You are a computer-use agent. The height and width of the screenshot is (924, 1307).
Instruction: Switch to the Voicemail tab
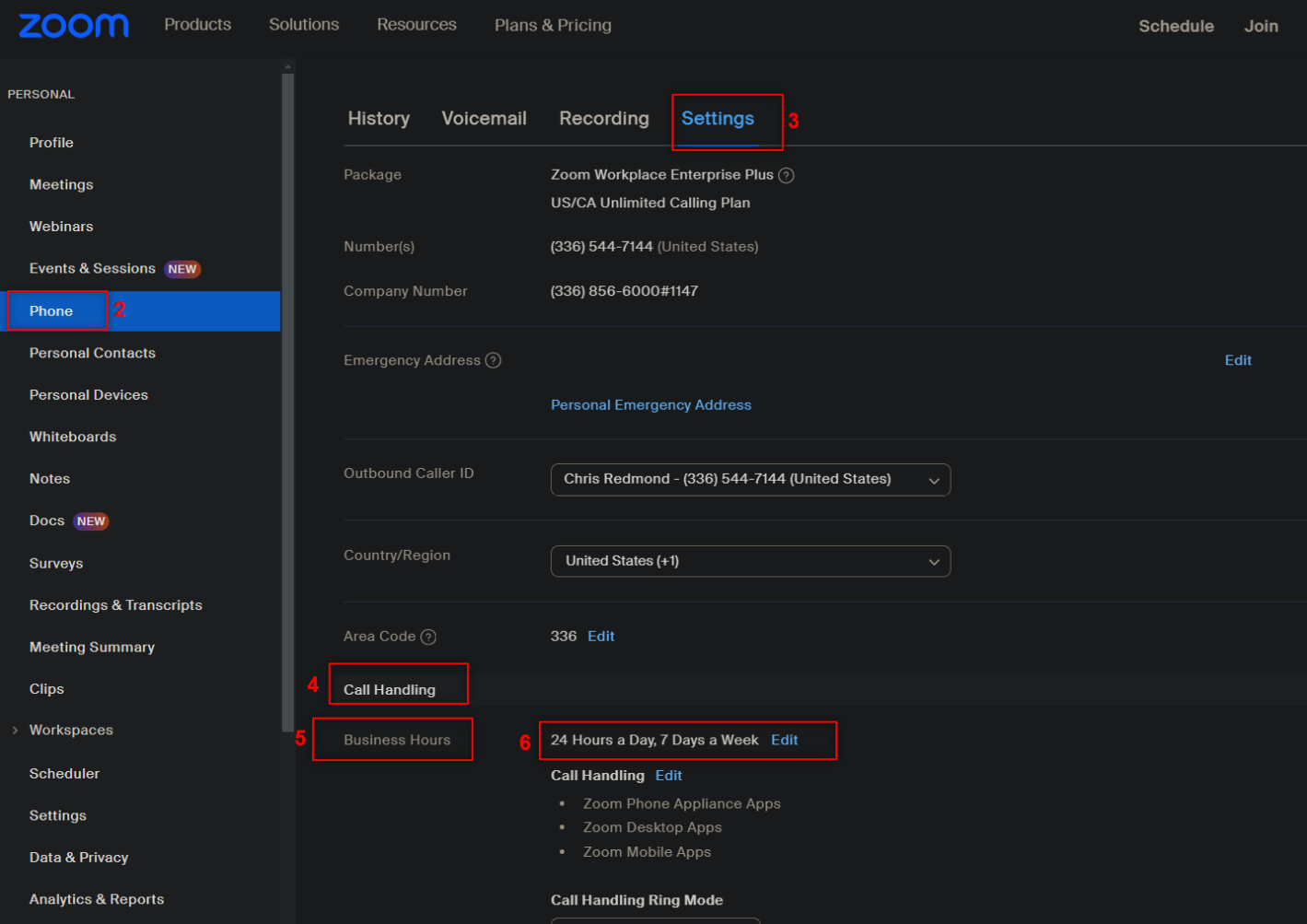pyautogui.click(x=484, y=119)
